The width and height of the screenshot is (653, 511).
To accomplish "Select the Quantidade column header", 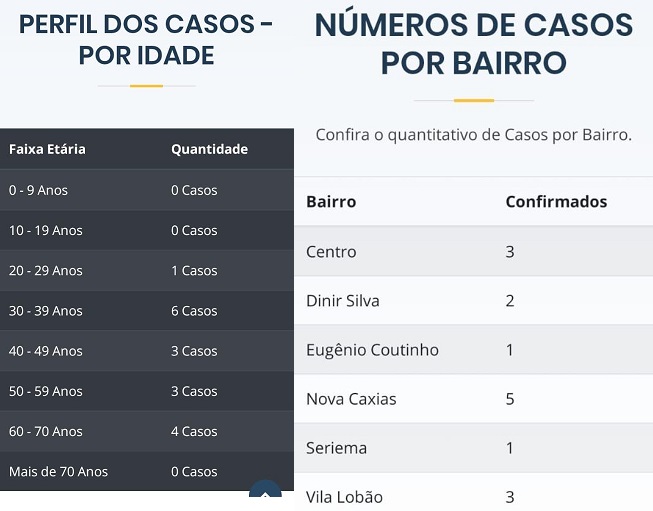I will coord(209,149).
